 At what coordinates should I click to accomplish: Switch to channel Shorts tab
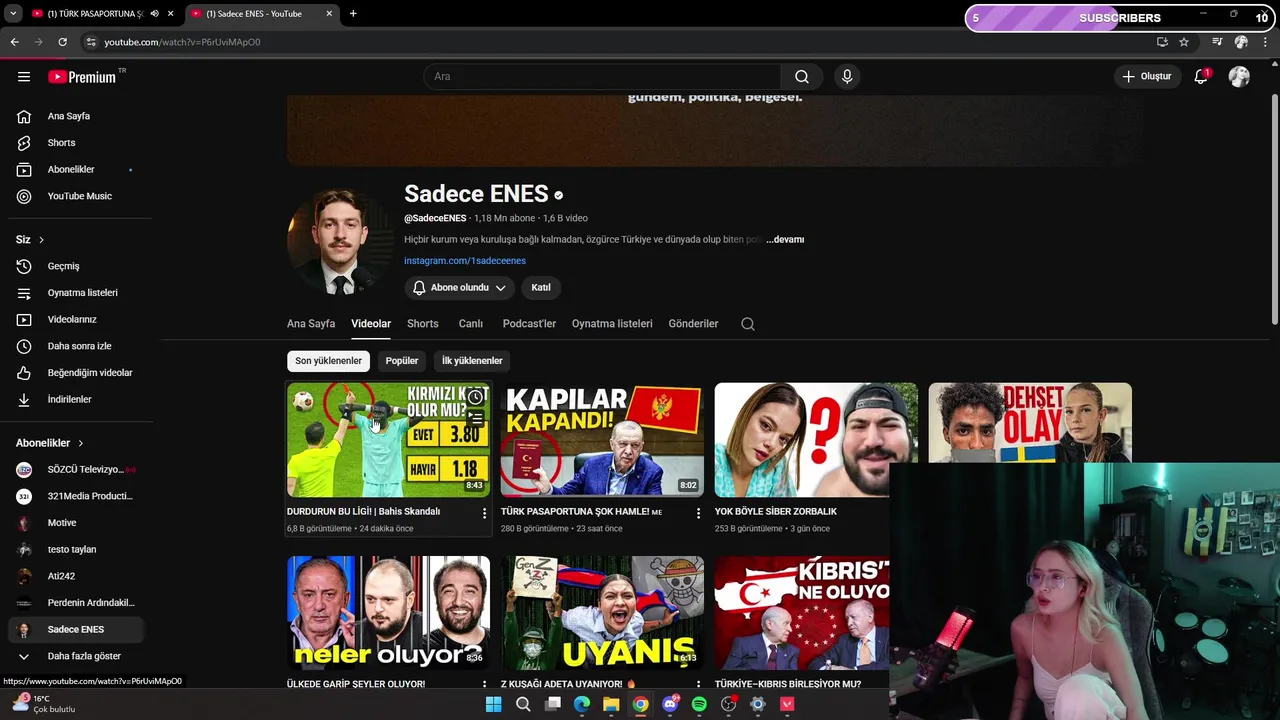coord(423,324)
